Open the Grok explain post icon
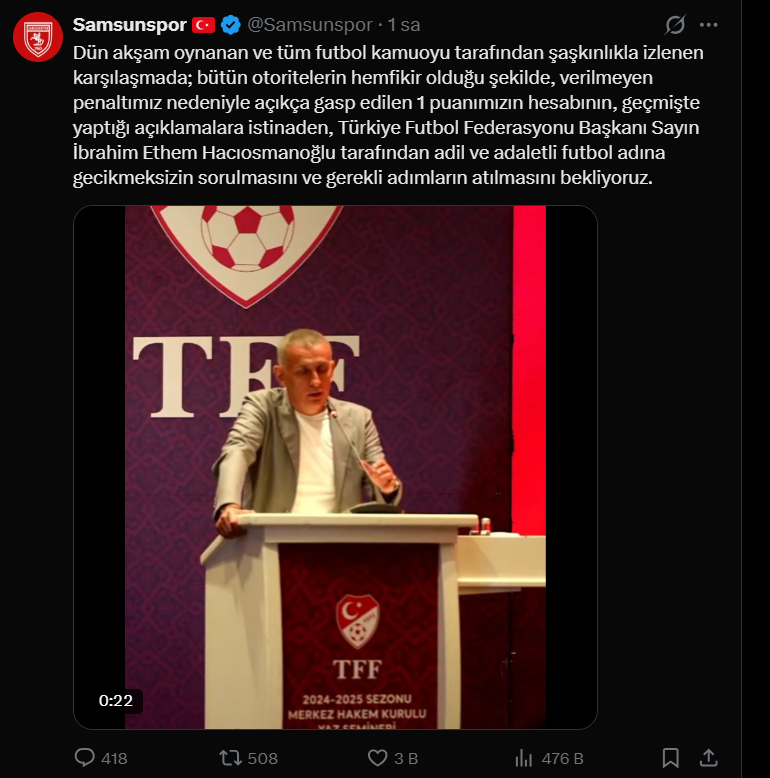 click(675, 25)
